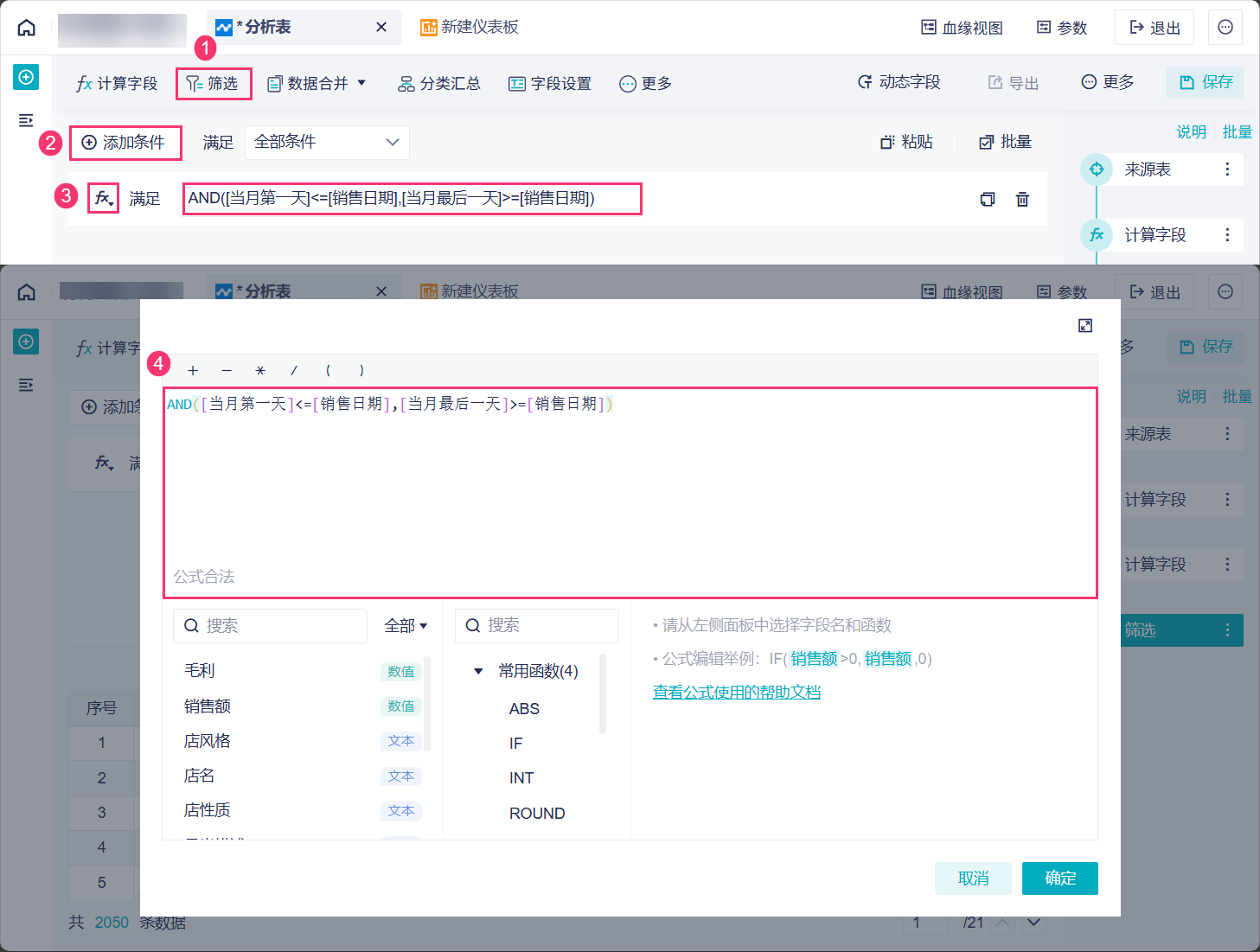Choose the IF function in the function list
1260x952 pixels.
click(x=516, y=744)
